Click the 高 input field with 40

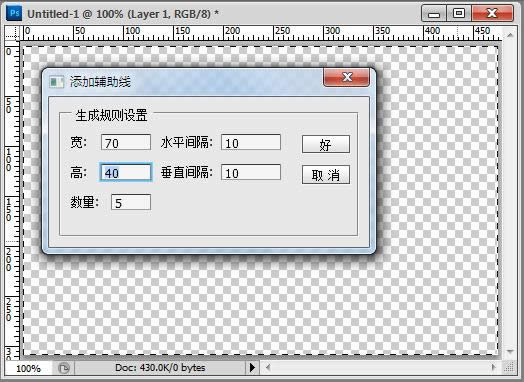tap(126, 172)
